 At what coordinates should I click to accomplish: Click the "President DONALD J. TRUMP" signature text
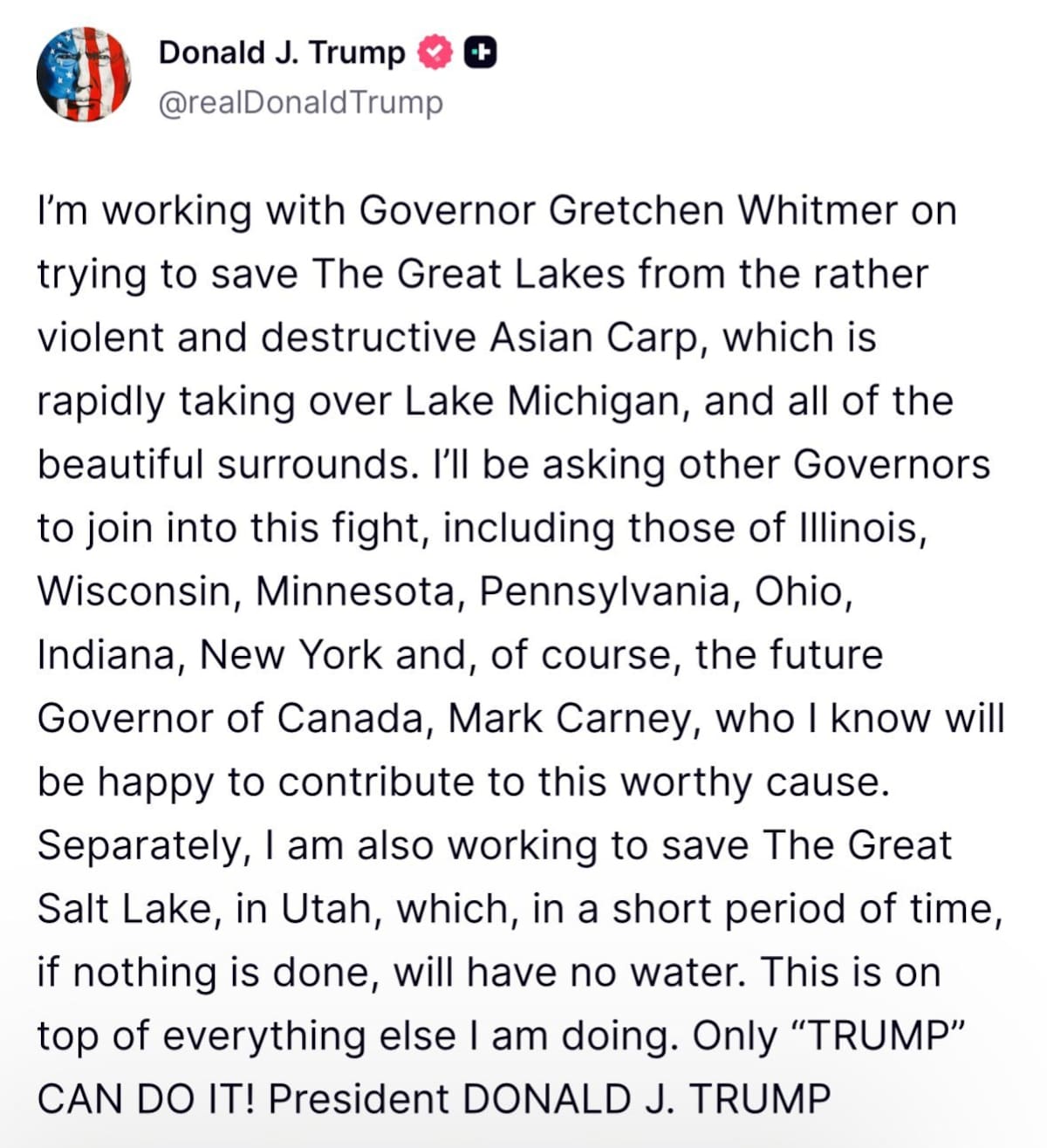[550, 1099]
